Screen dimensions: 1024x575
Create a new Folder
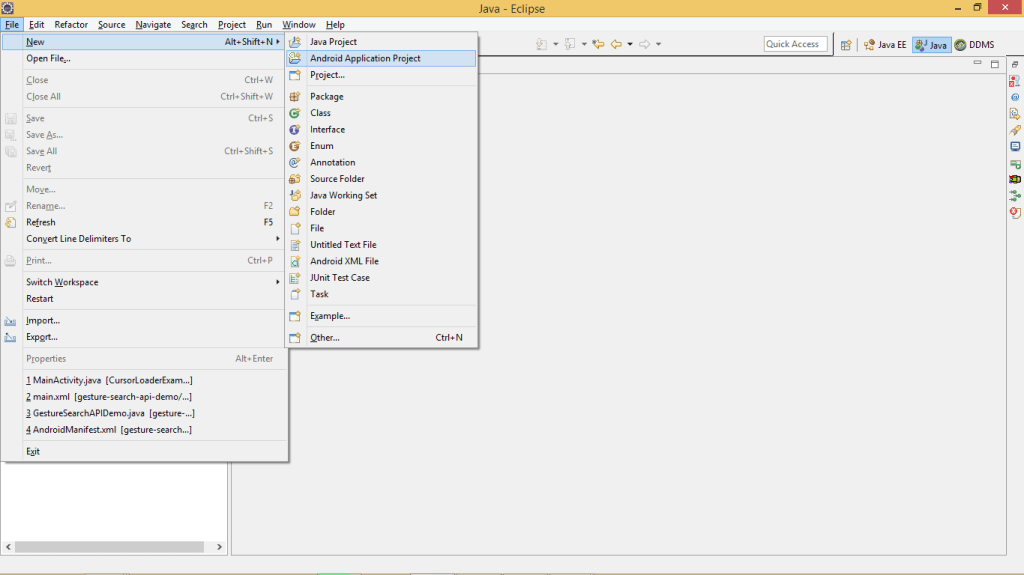381,212
